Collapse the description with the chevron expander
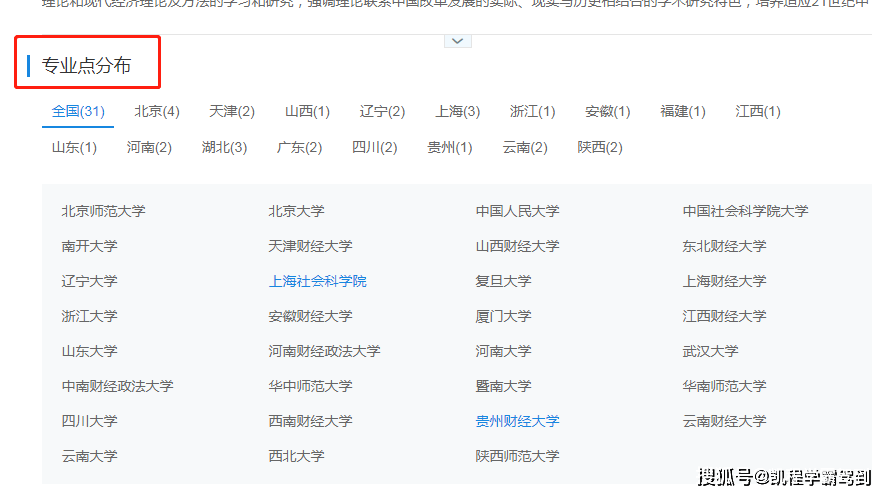The height and width of the screenshot is (496, 890). pos(457,40)
